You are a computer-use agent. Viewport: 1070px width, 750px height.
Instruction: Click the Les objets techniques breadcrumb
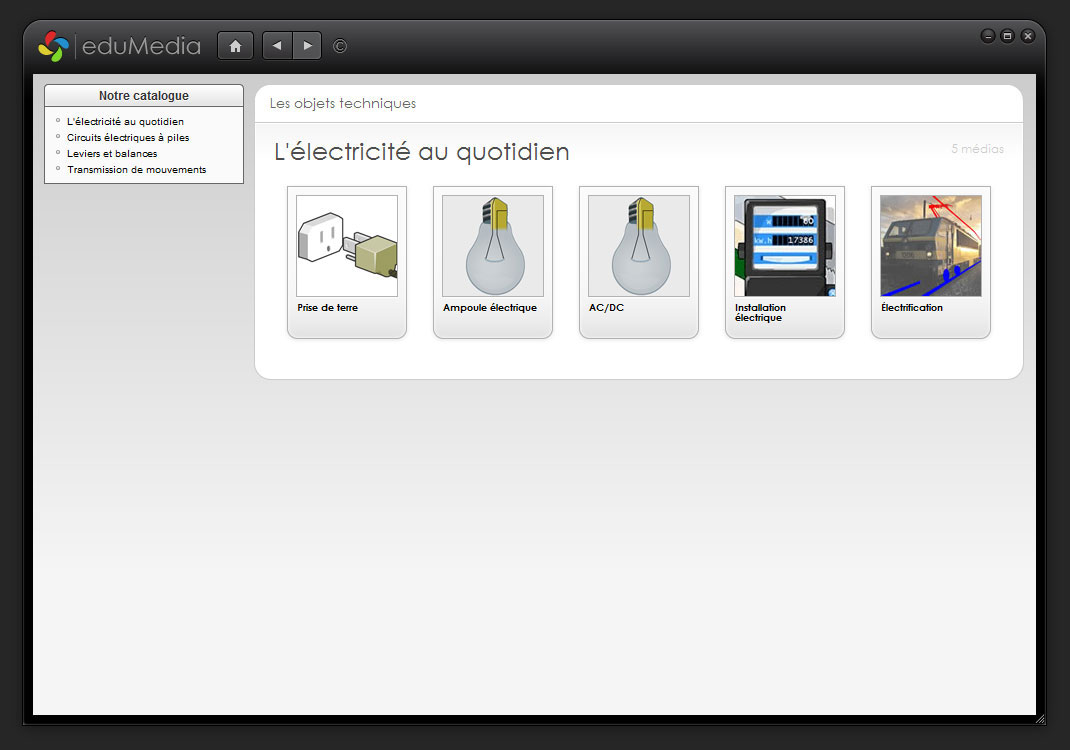[343, 104]
